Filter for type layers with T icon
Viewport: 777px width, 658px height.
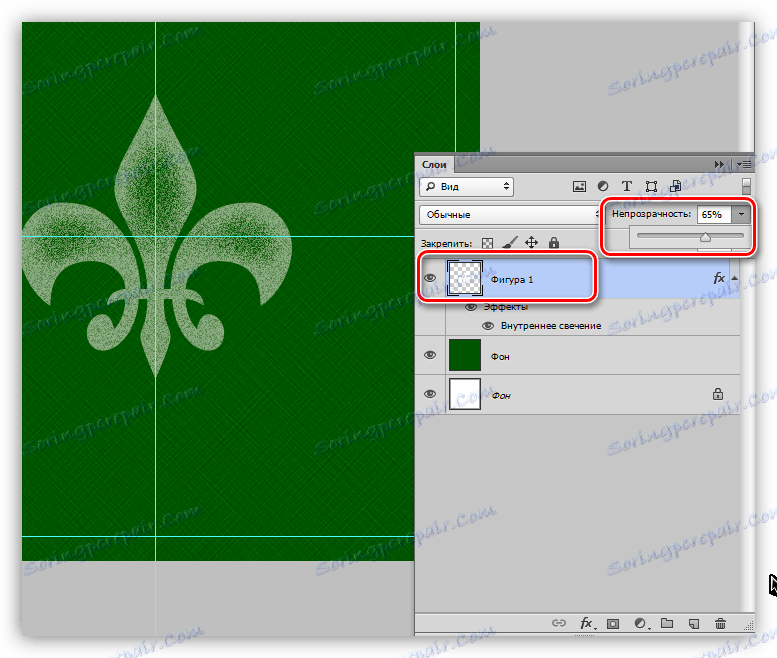[627, 186]
